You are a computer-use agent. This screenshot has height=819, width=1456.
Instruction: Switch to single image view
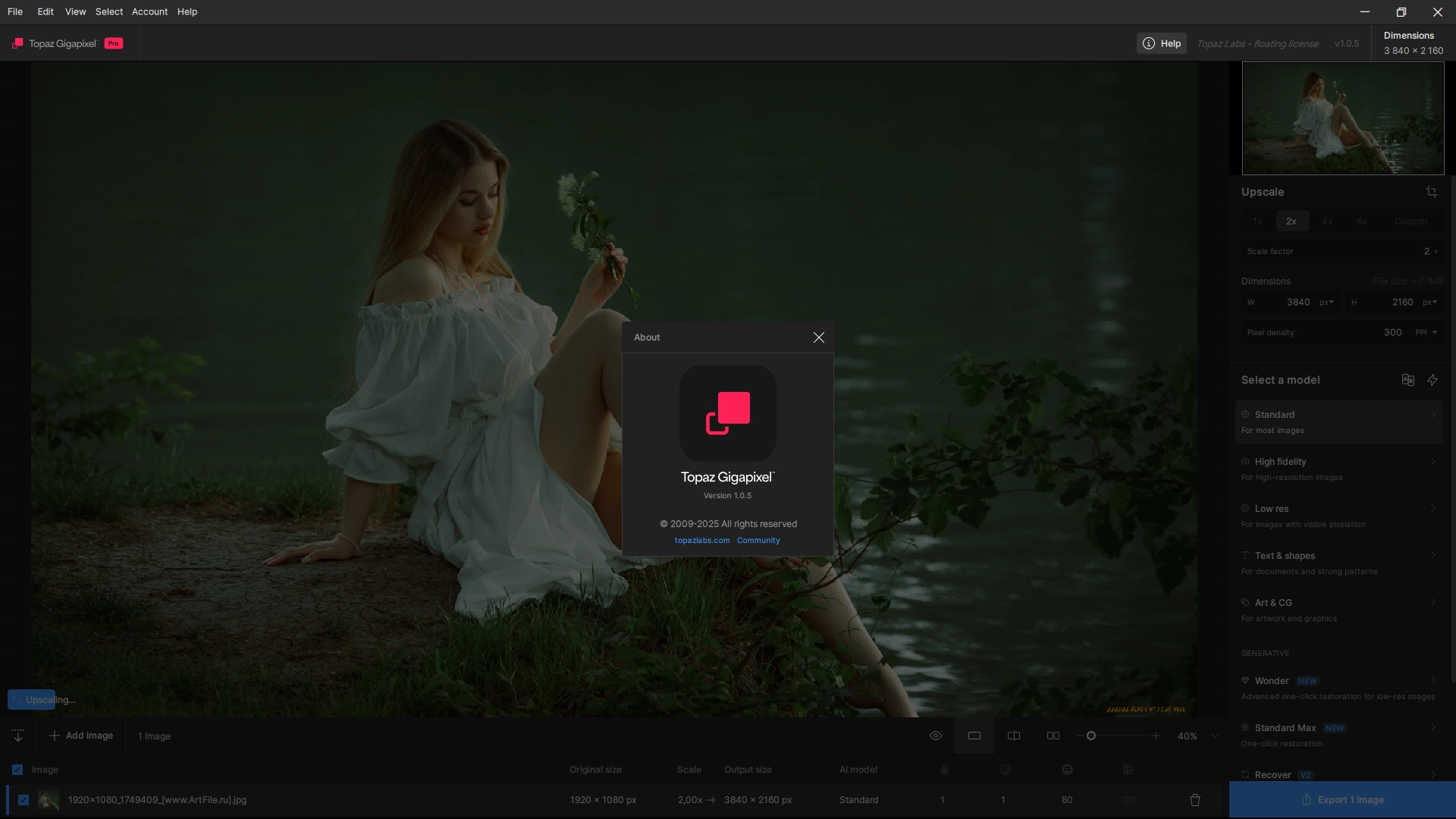(x=974, y=736)
